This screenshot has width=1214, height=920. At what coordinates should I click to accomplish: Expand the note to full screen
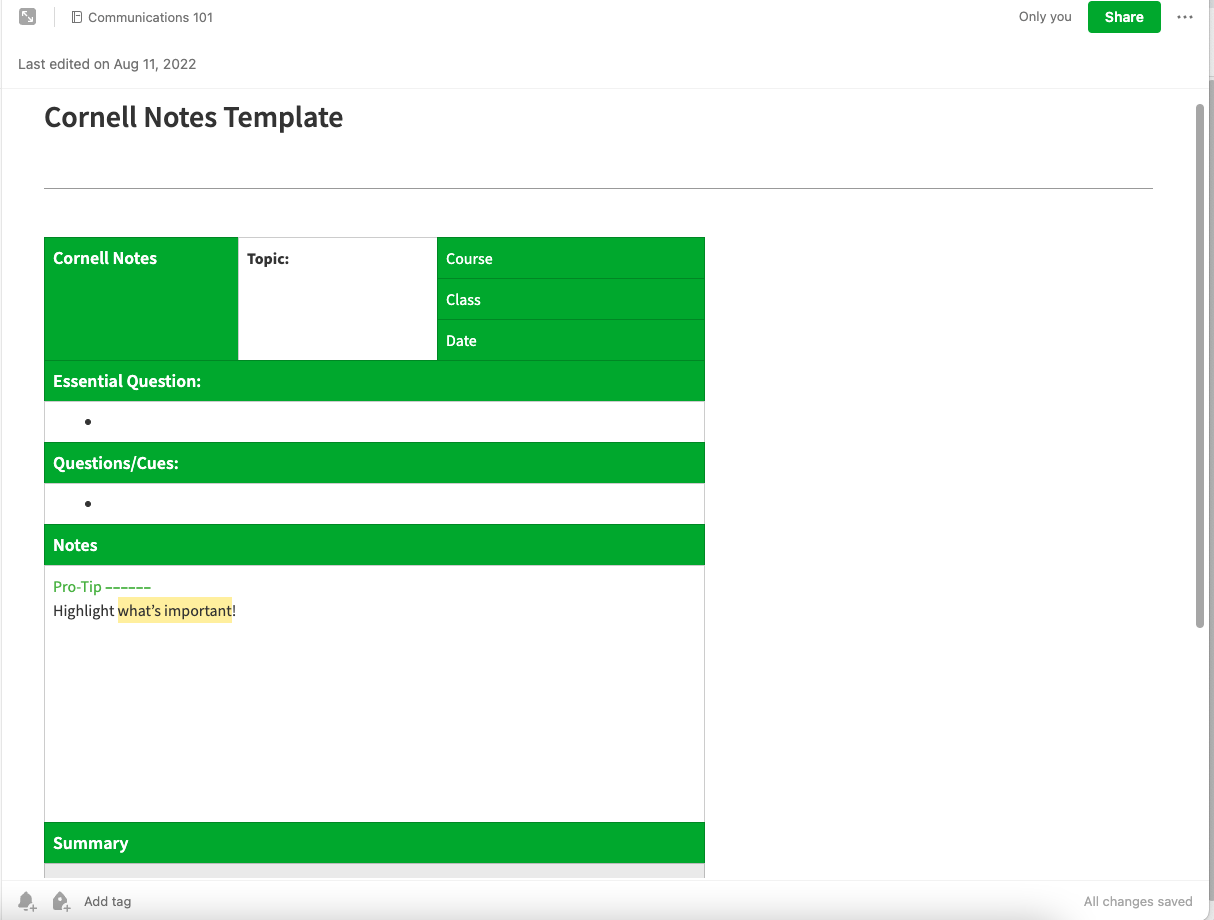(x=27, y=16)
